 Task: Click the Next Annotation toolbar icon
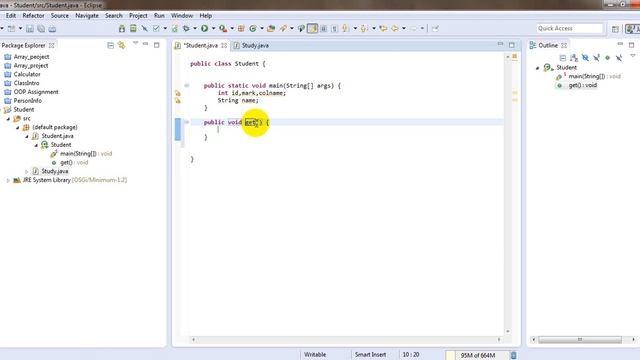(x=346, y=28)
